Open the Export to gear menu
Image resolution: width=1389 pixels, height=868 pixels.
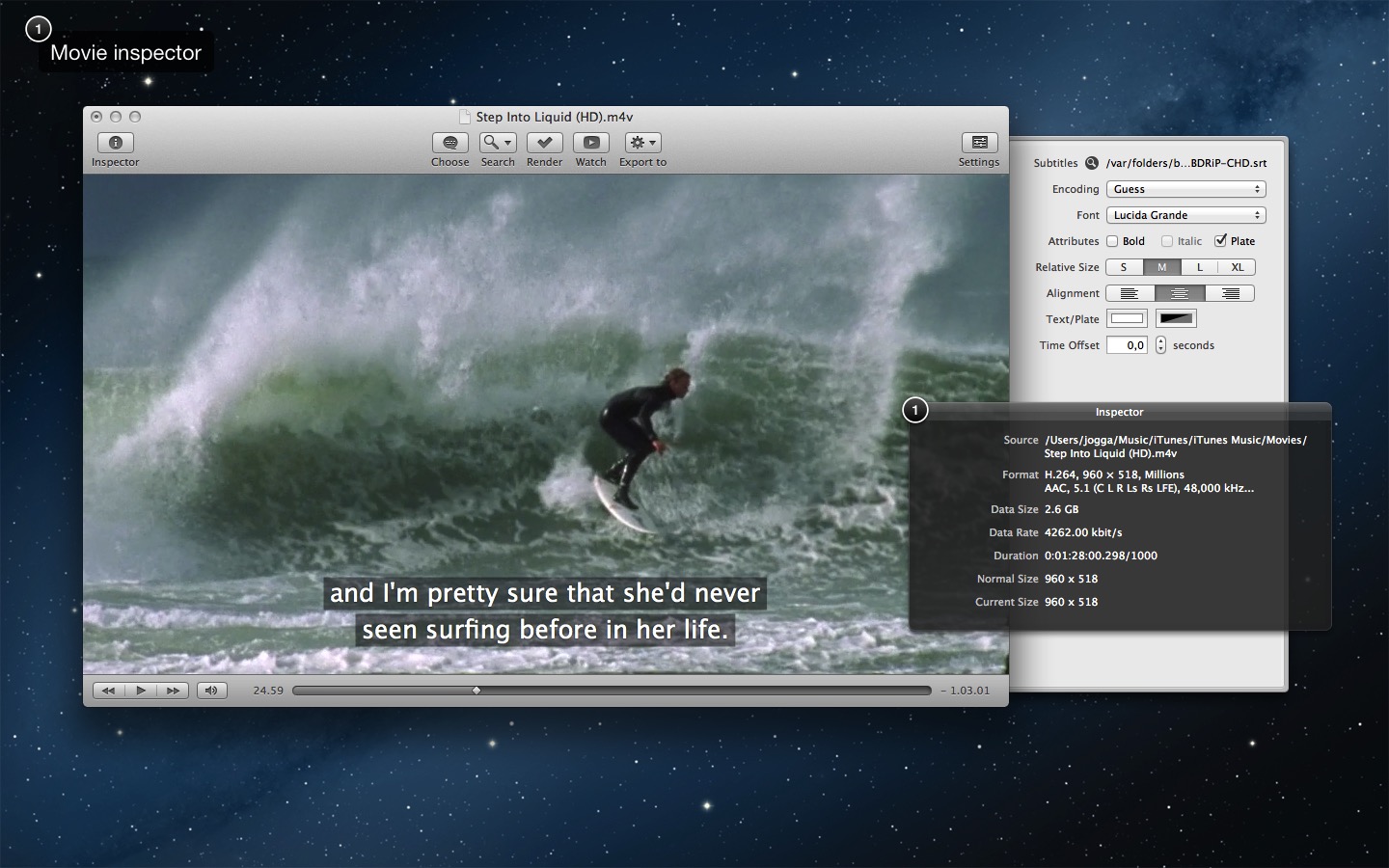pyautogui.click(x=642, y=143)
